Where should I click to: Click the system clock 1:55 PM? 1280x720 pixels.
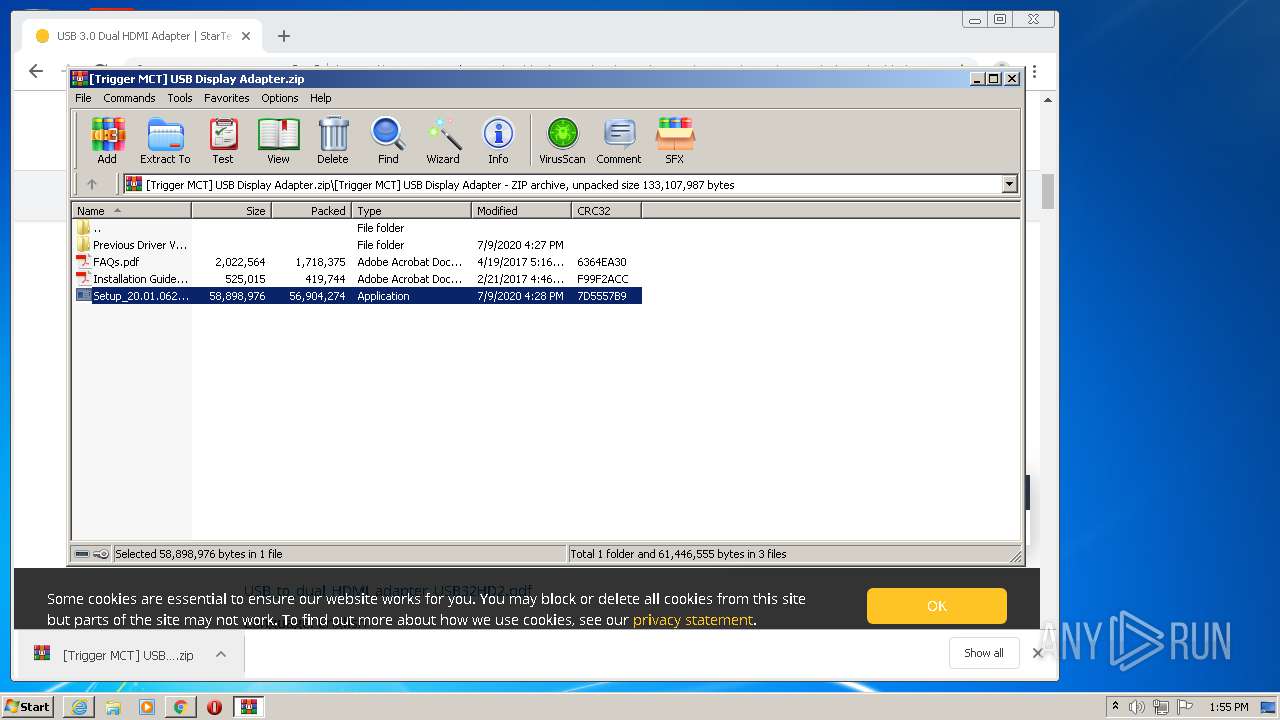pos(1229,707)
